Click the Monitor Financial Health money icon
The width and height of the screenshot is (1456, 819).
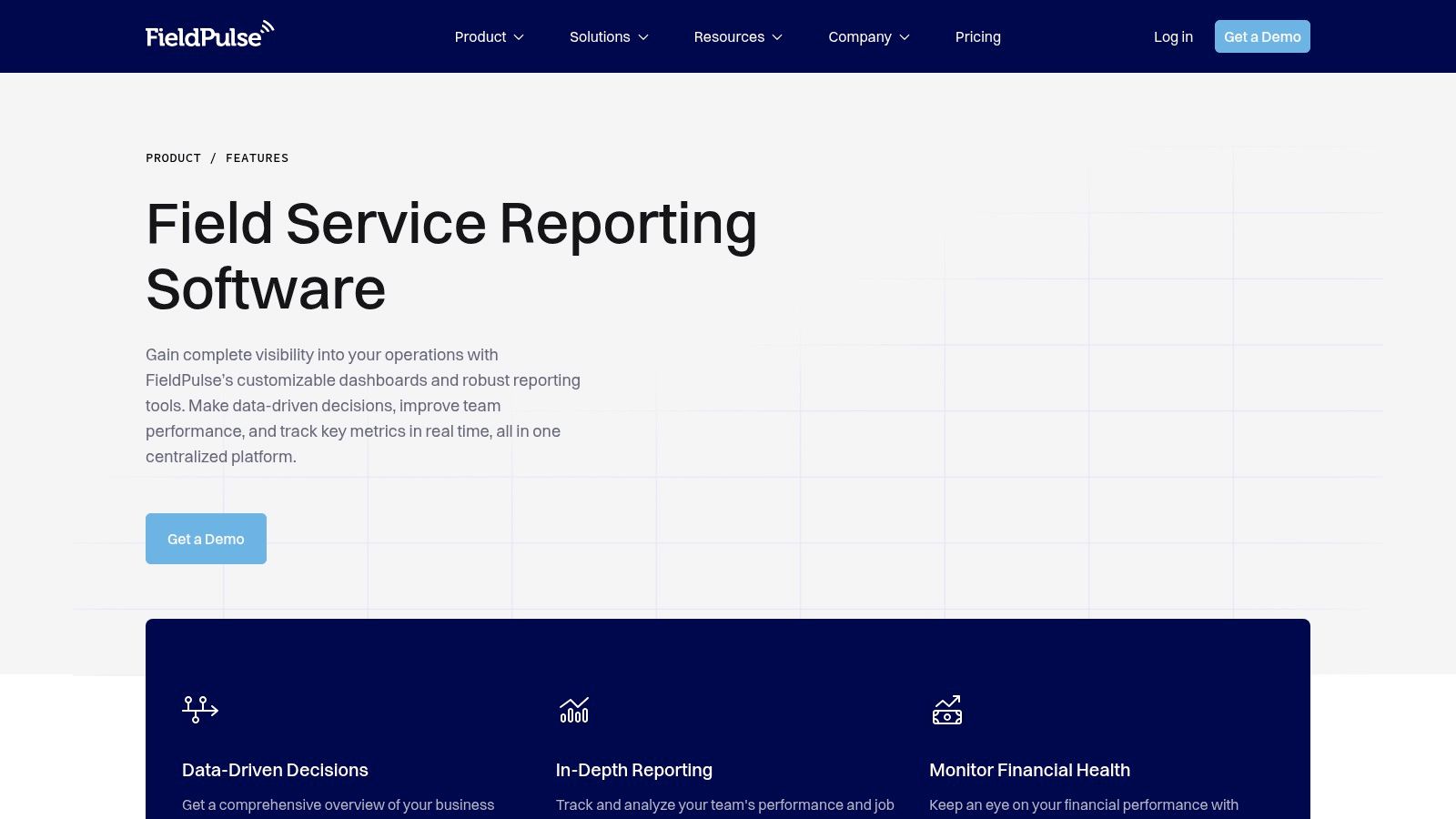point(947,710)
